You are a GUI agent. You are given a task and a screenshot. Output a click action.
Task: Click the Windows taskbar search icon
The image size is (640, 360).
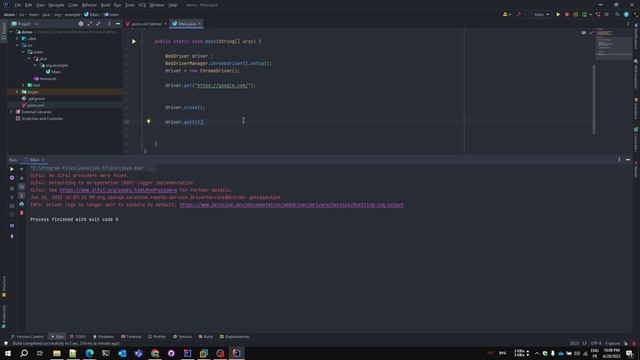(x=24, y=353)
